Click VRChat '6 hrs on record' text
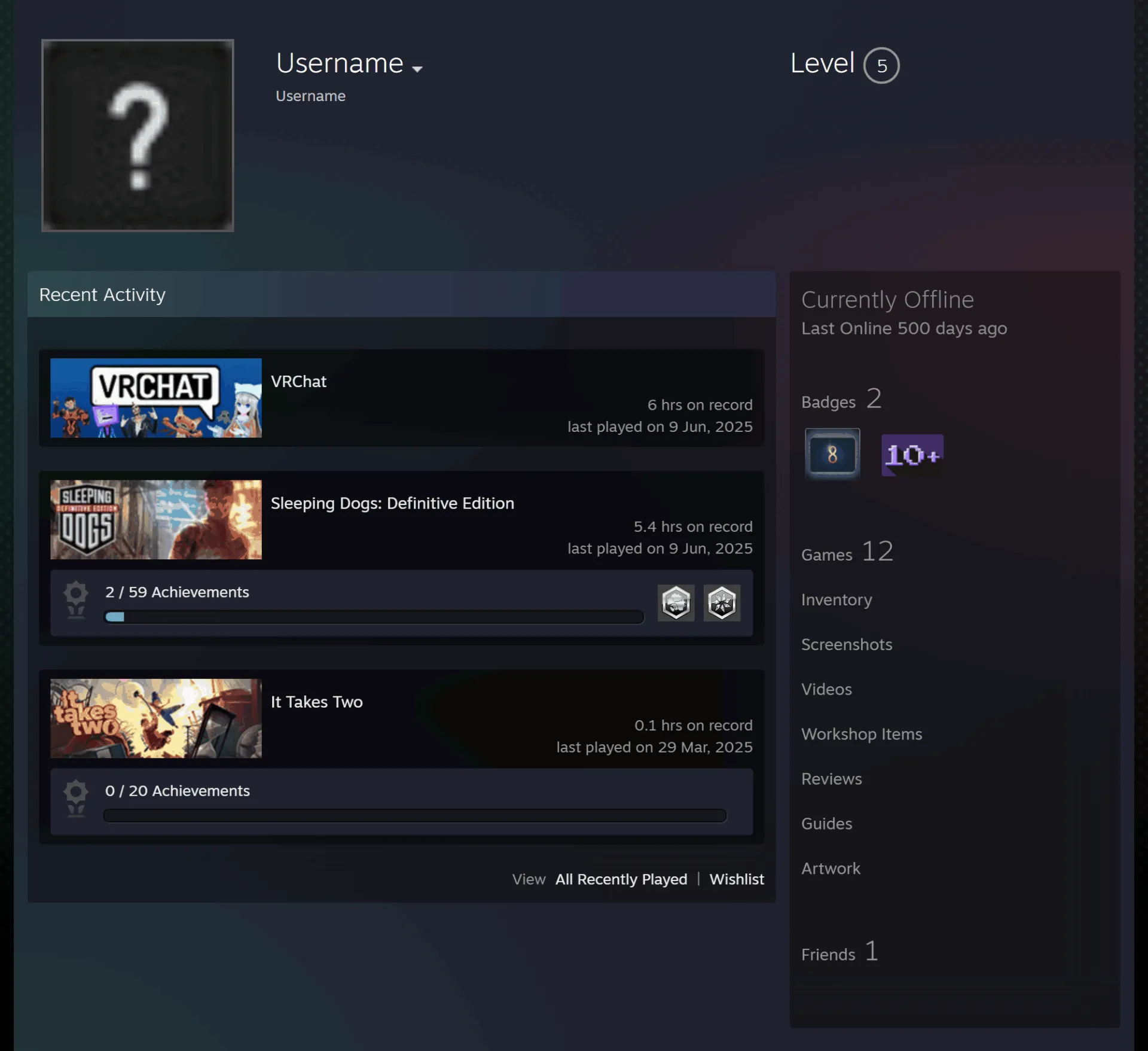Image resolution: width=1148 pixels, height=1051 pixels. [700, 405]
